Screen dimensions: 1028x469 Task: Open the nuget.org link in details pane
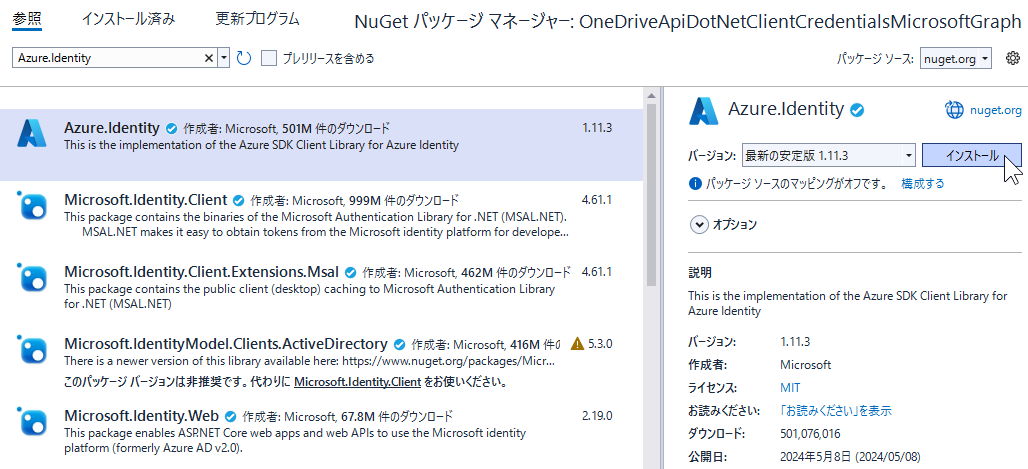coord(996,110)
